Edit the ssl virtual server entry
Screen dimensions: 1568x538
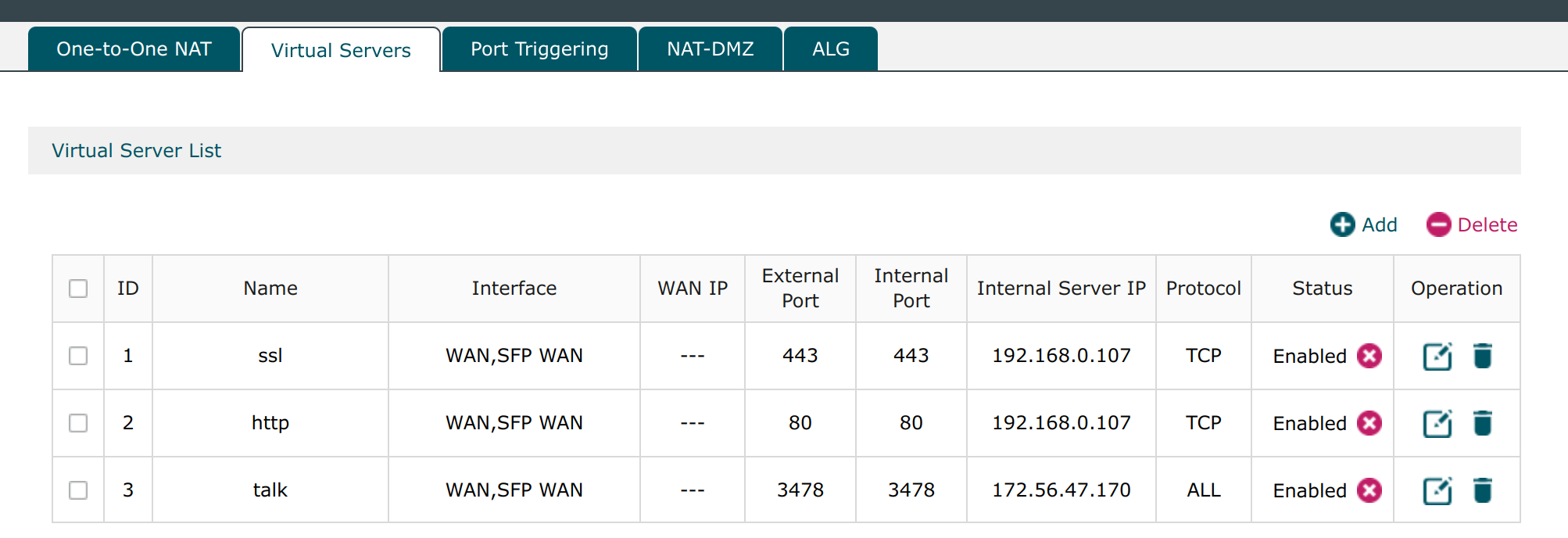(1437, 356)
